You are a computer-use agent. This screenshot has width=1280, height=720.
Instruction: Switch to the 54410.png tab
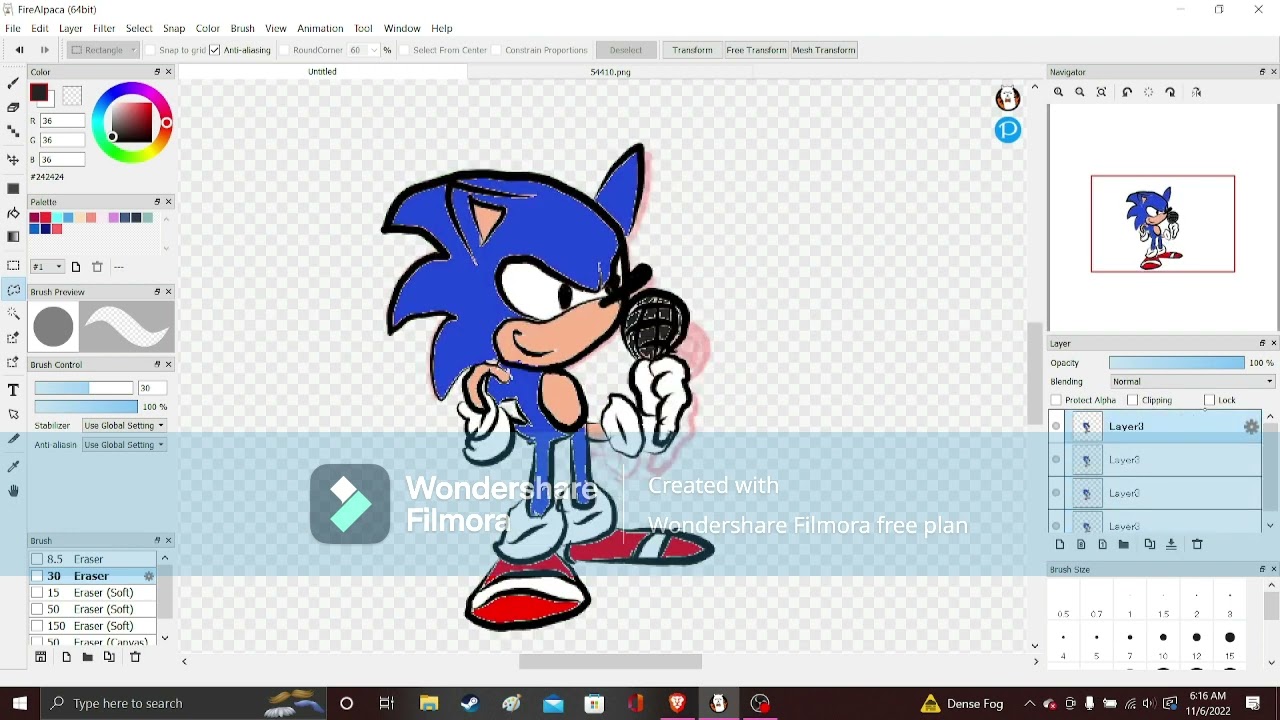(610, 72)
